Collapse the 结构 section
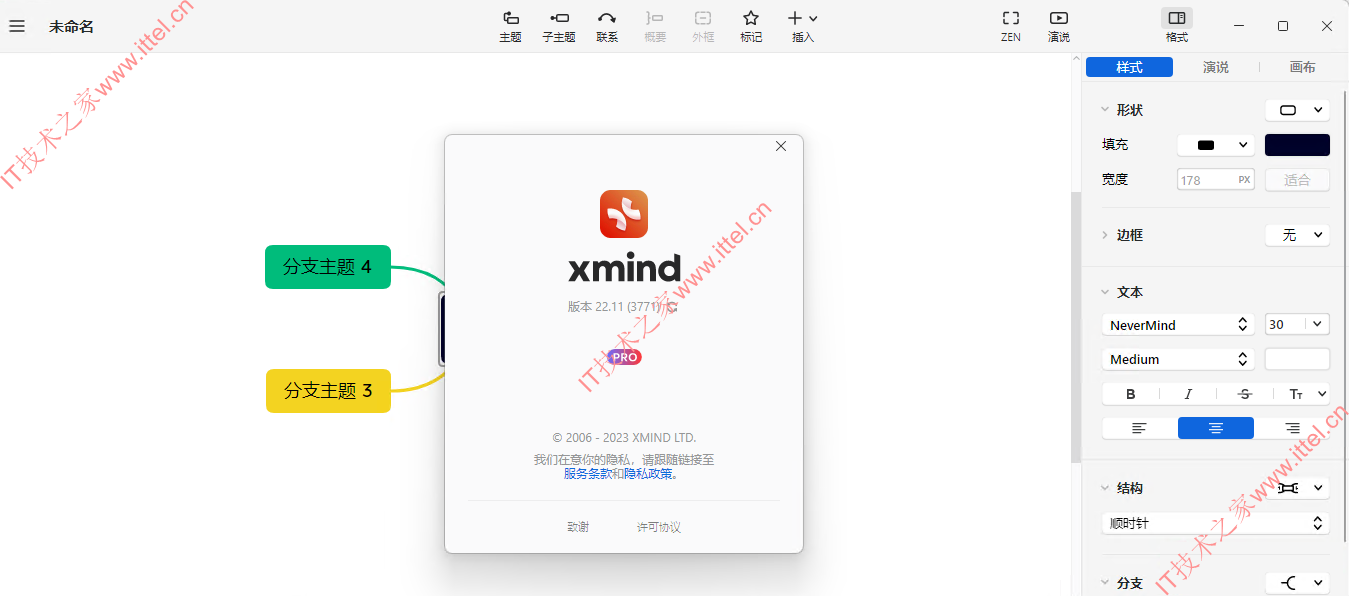The height and width of the screenshot is (596, 1349). (x=1105, y=488)
